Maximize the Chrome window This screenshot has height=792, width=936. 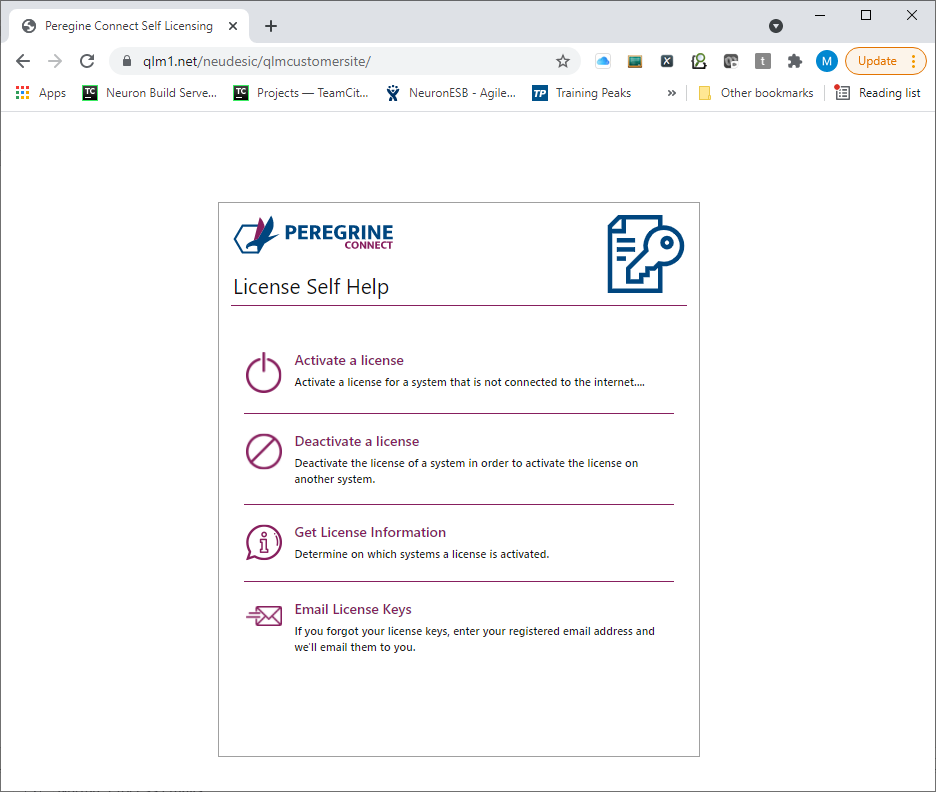pos(866,16)
